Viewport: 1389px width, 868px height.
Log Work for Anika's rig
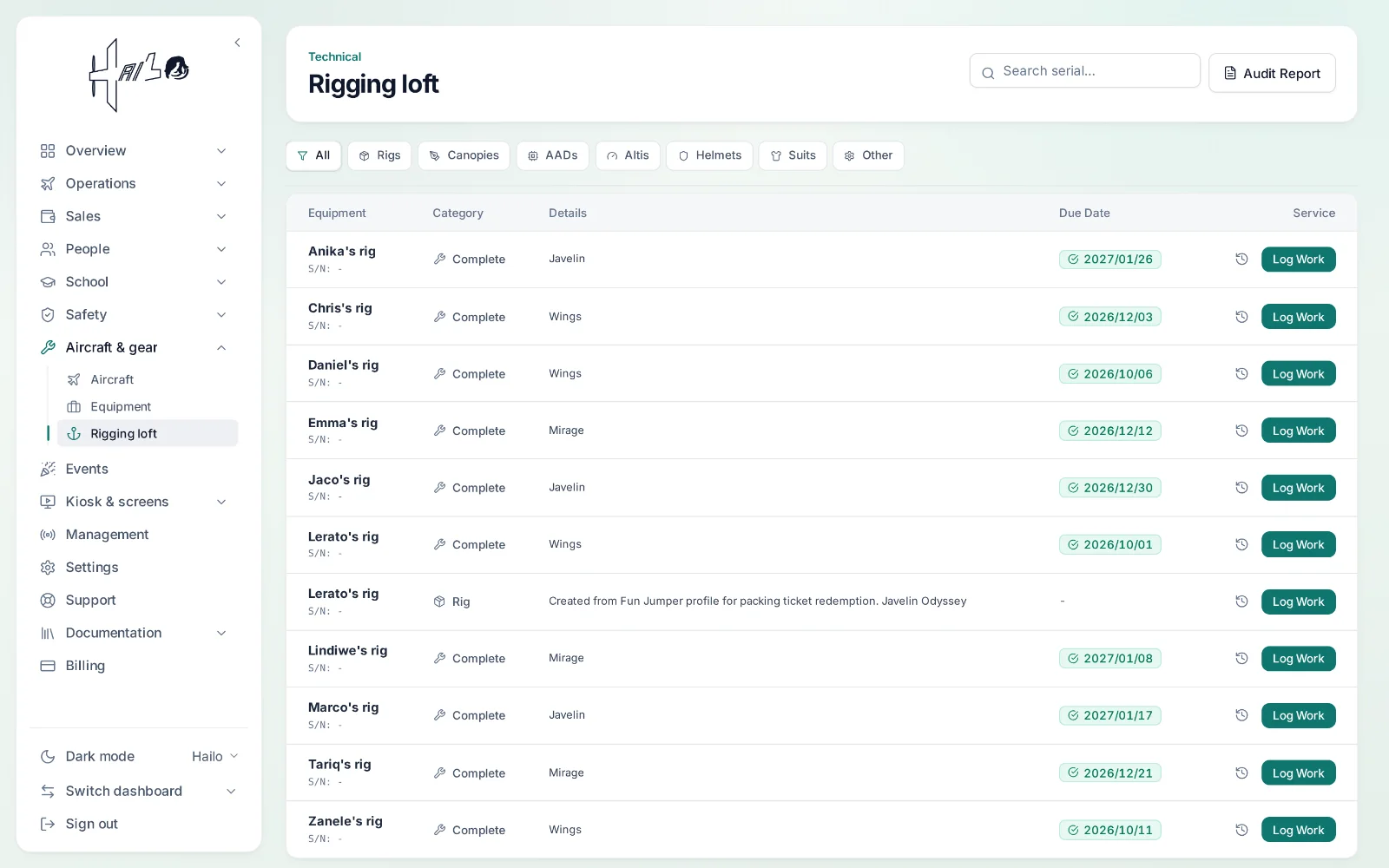click(x=1298, y=260)
